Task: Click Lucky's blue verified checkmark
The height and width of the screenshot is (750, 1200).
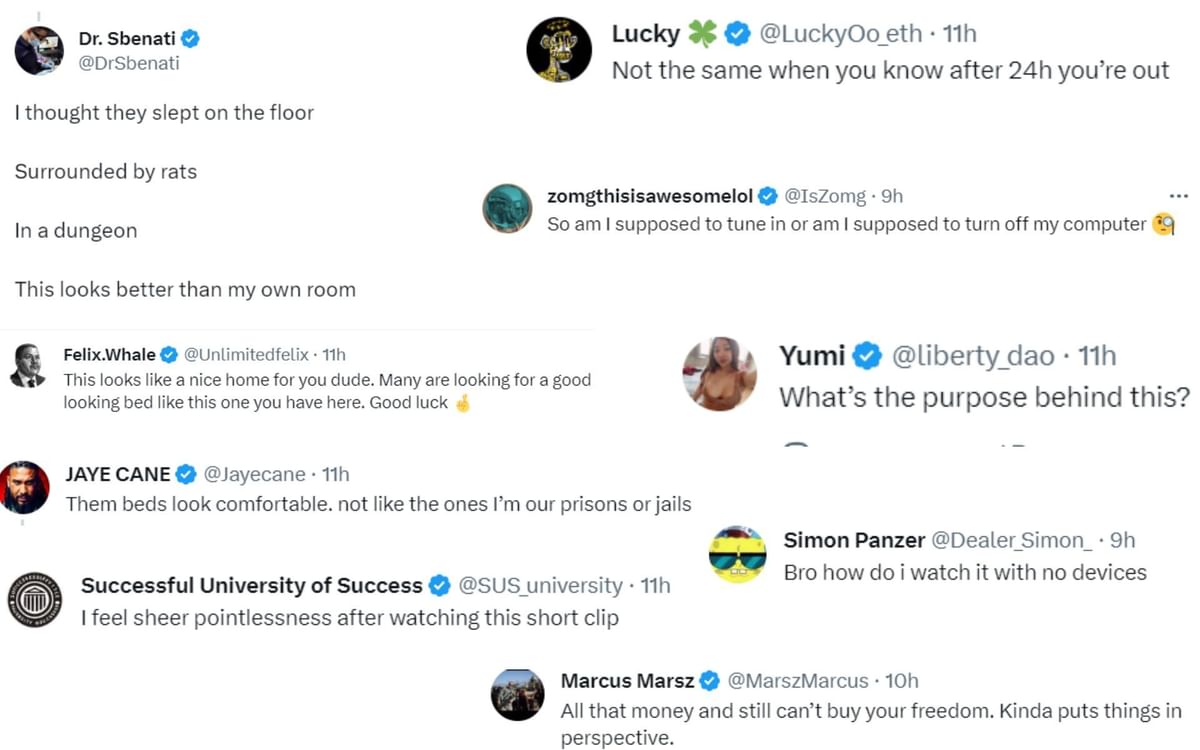Action: [x=737, y=34]
